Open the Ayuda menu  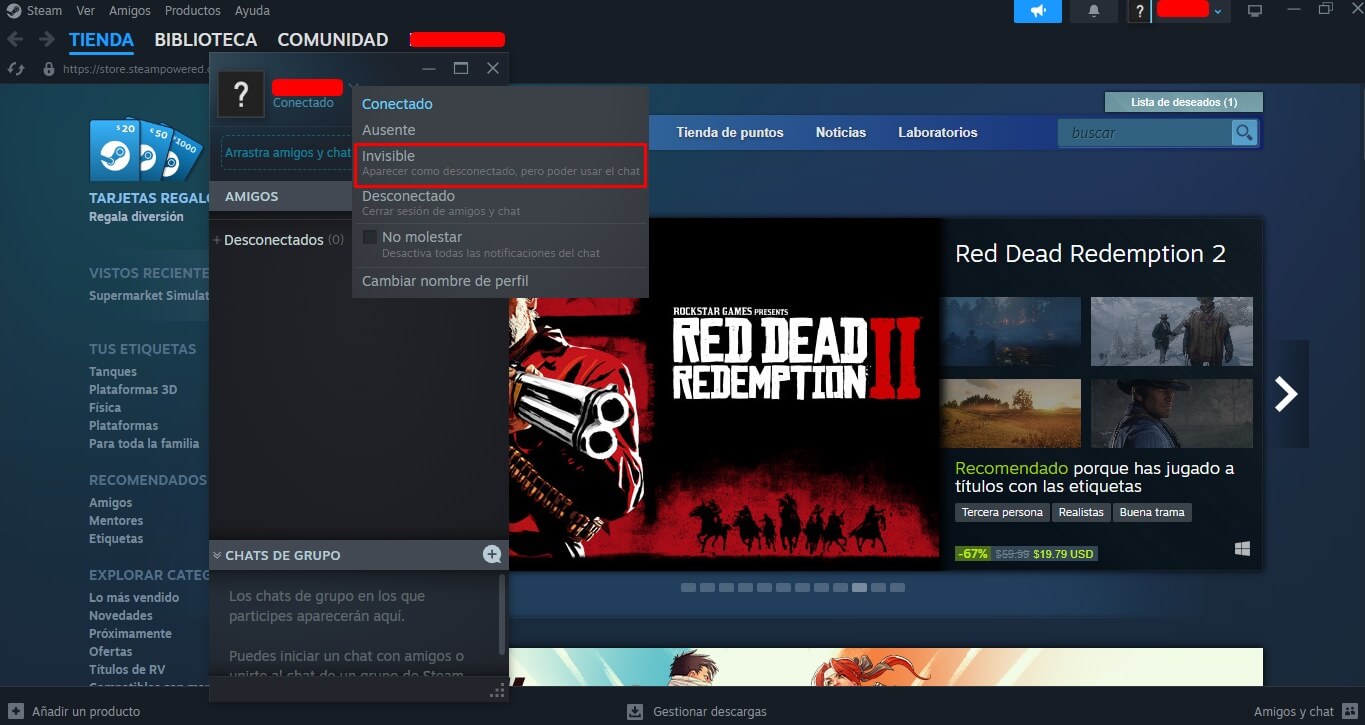pos(252,11)
